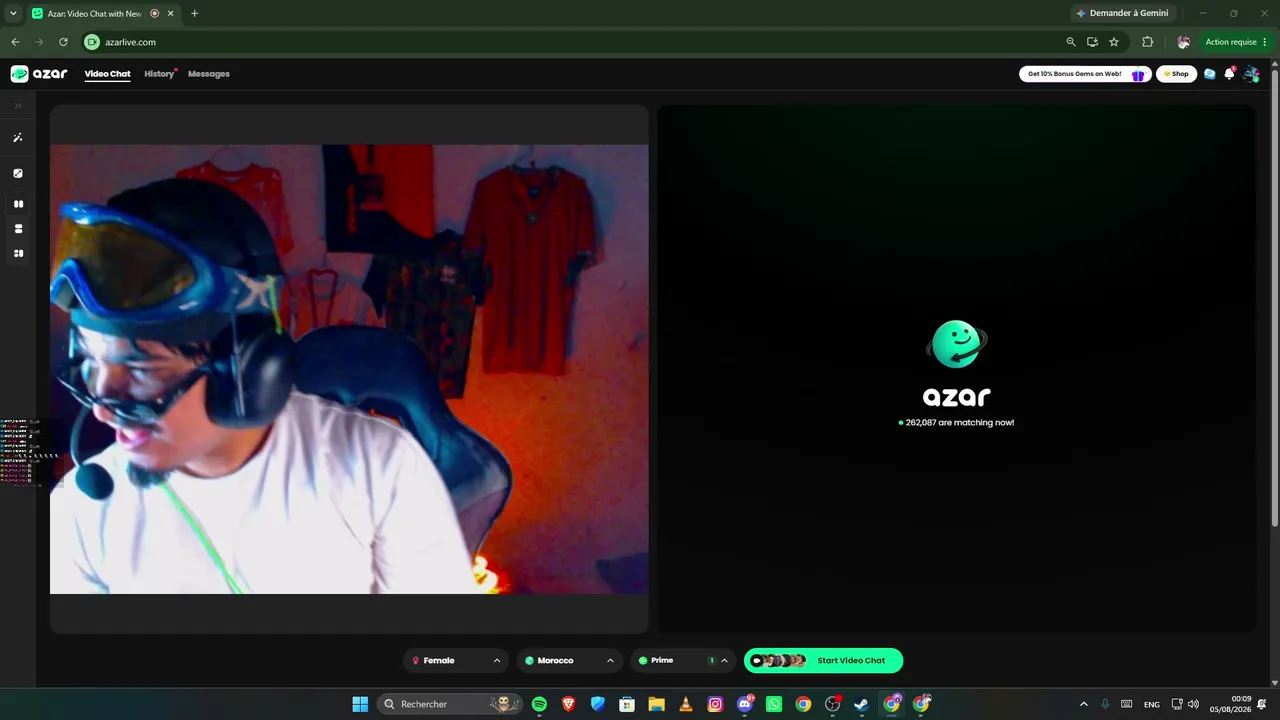This screenshot has width=1280, height=720.
Task: Close the Azar browser tab
Action: click(172, 14)
